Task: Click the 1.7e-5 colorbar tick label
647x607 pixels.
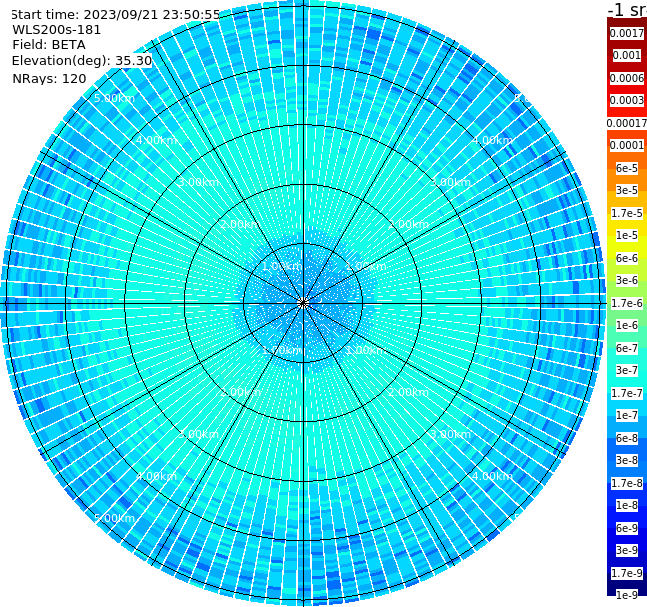Action: point(627,213)
